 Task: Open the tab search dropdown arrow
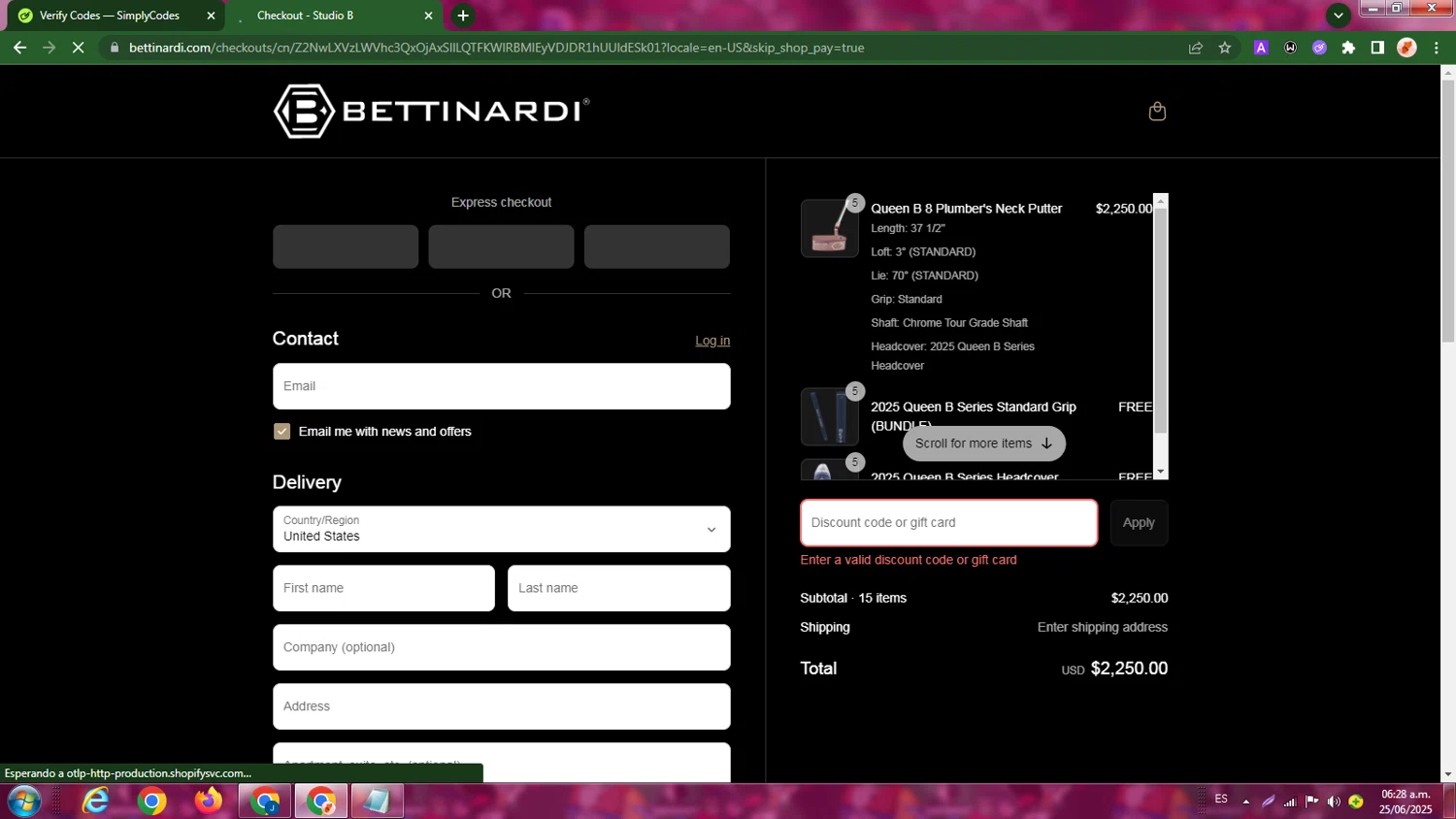[1339, 15]
